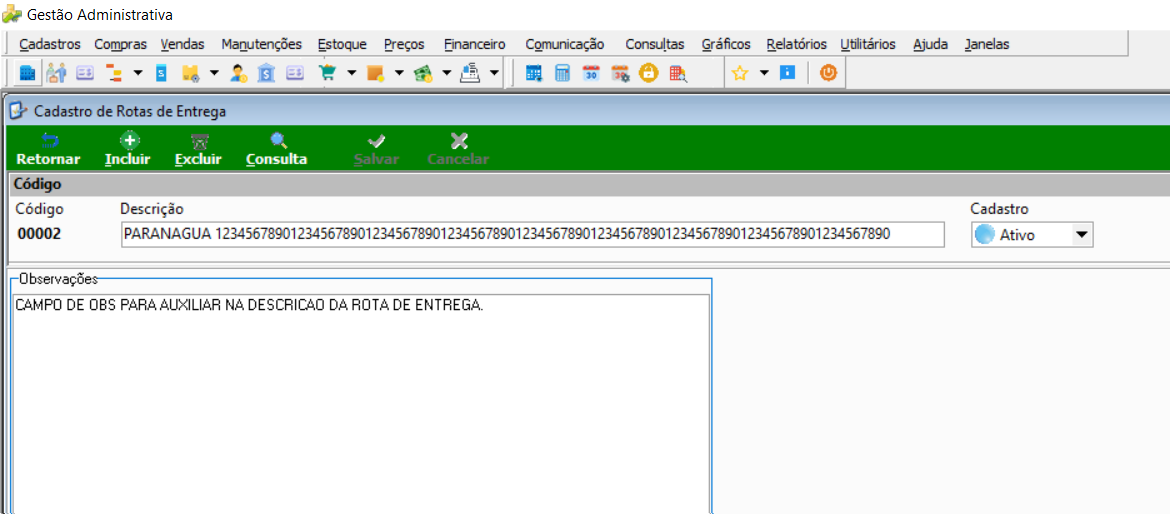Expand the favorites star dropdown arrow
The height and width of the screenshot is (514, 1170).
[x=764, y=73]
